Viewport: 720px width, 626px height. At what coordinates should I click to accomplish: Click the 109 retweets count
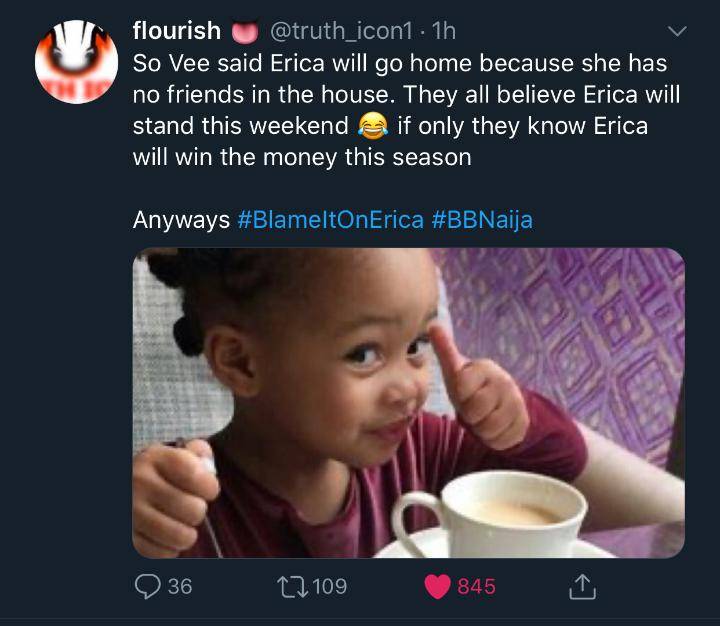click(329, 587)
